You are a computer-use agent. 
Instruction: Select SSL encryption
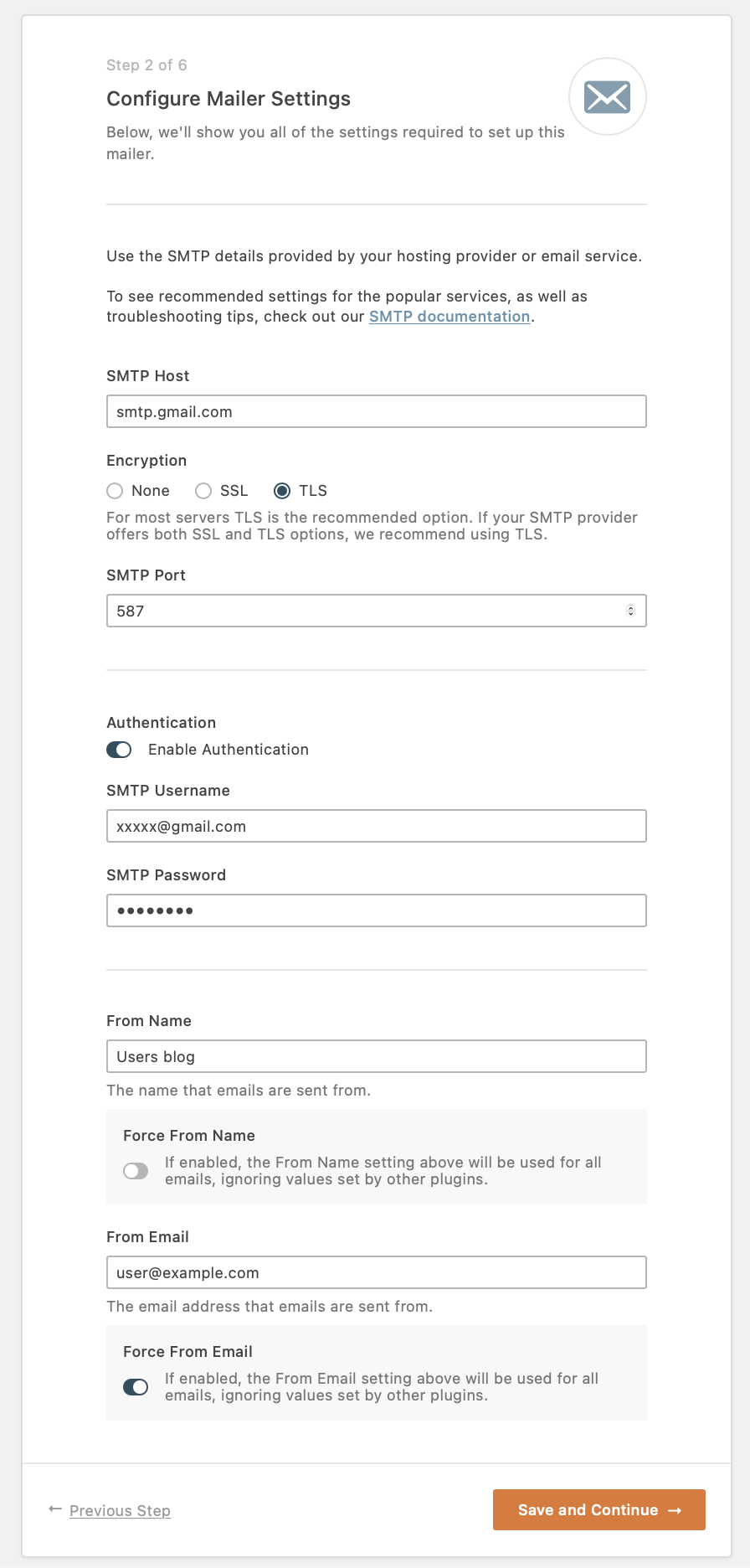click(x=203, y=491)
